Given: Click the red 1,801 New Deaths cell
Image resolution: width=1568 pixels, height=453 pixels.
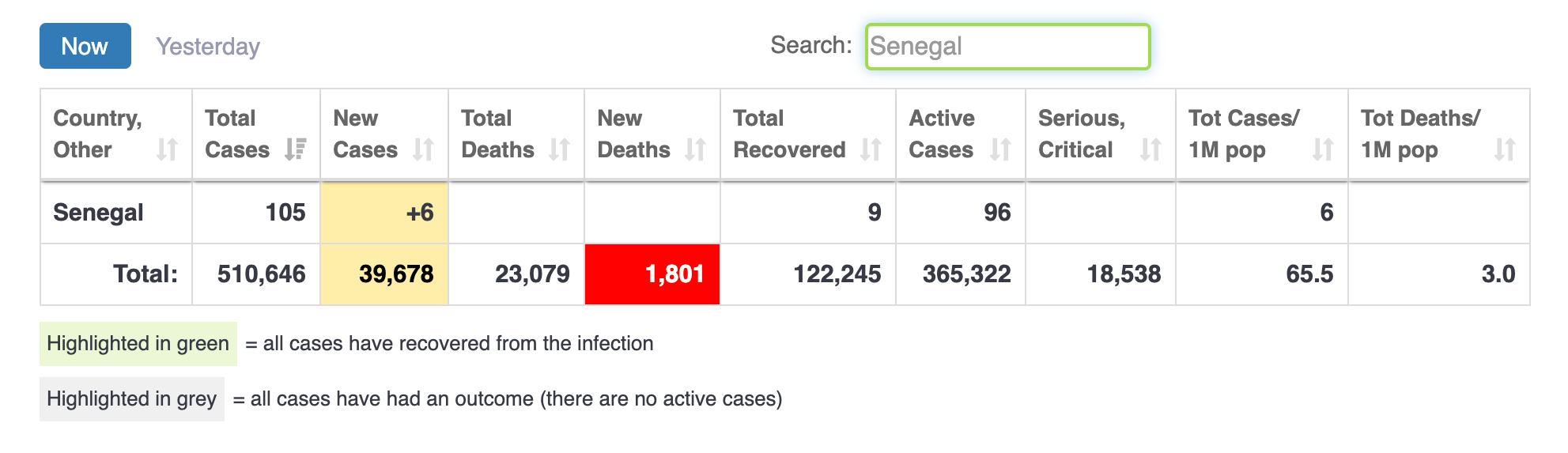Looking at the screenshot, I should (652, 274).
